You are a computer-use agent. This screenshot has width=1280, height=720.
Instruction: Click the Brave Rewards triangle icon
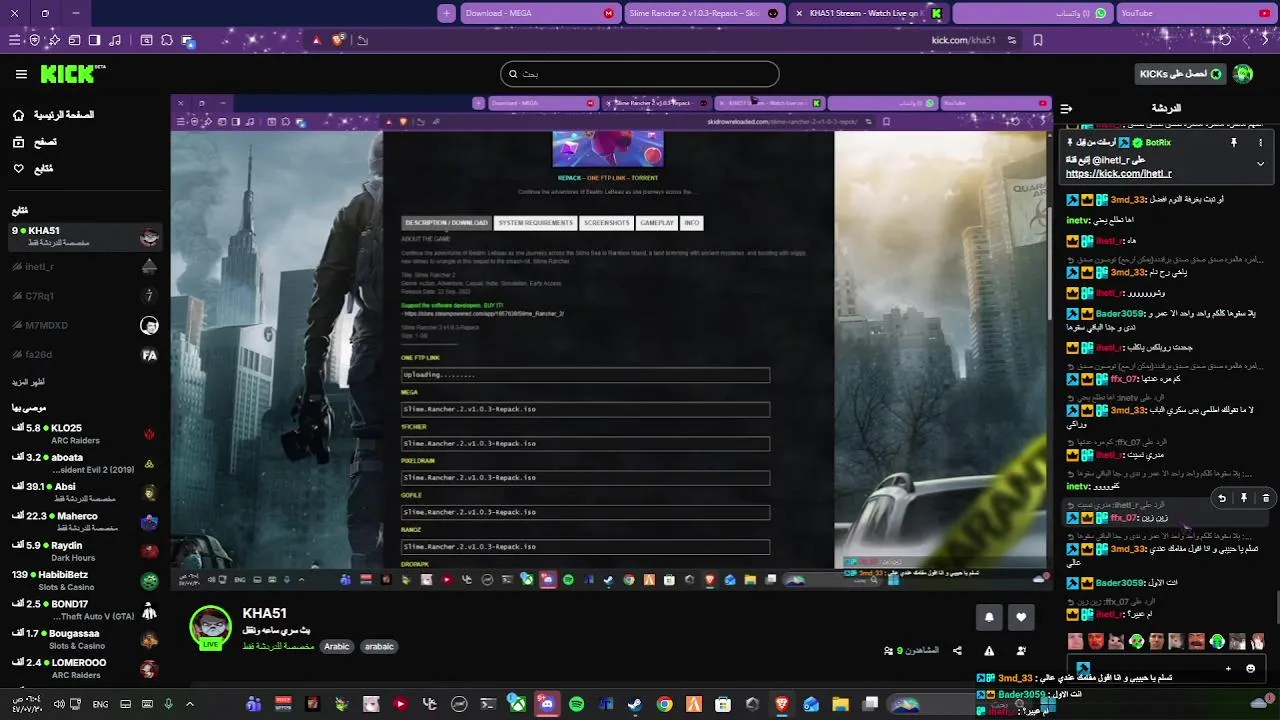(317, 40)
